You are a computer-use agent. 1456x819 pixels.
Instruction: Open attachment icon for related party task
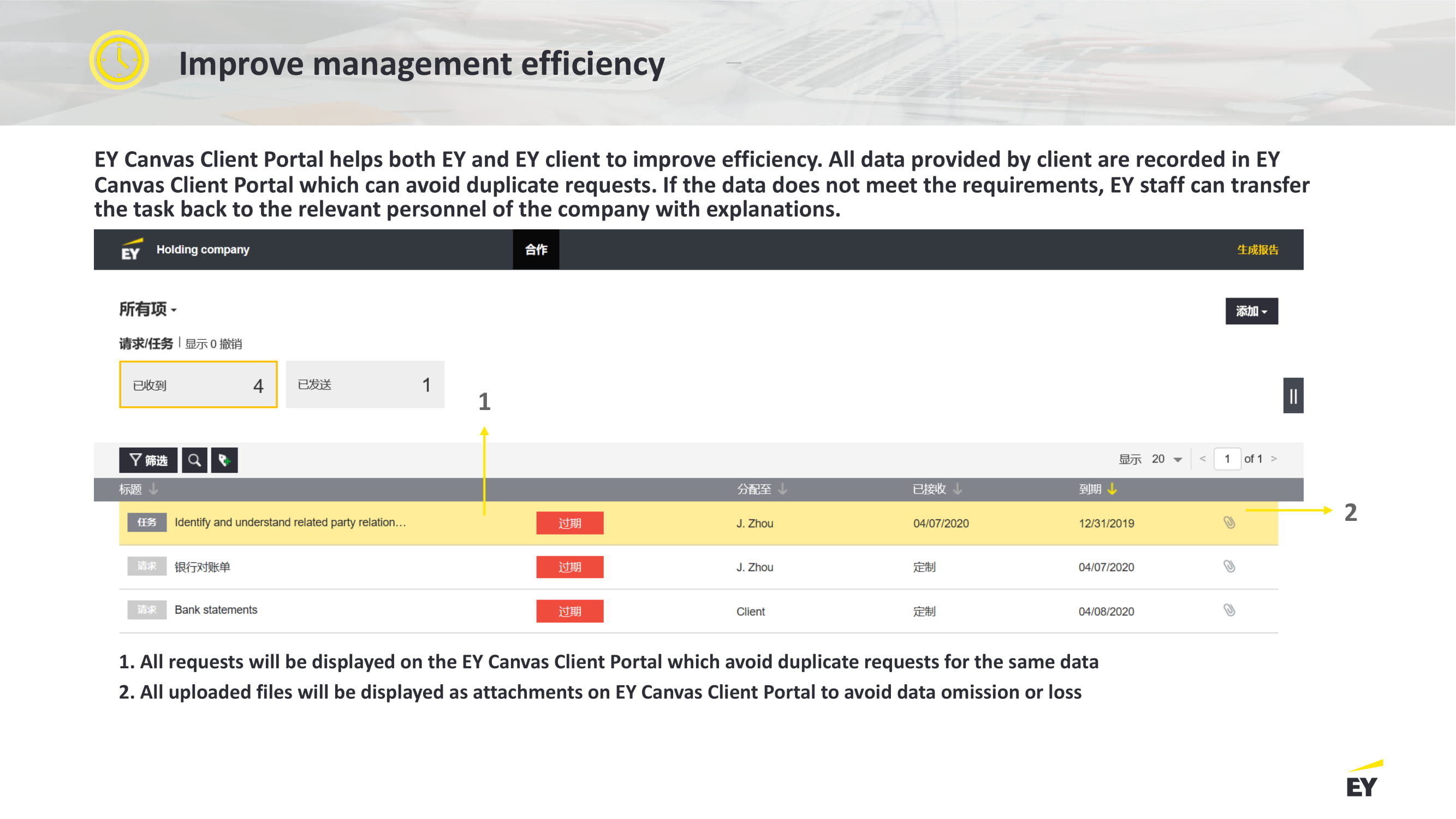point(1229,523)
